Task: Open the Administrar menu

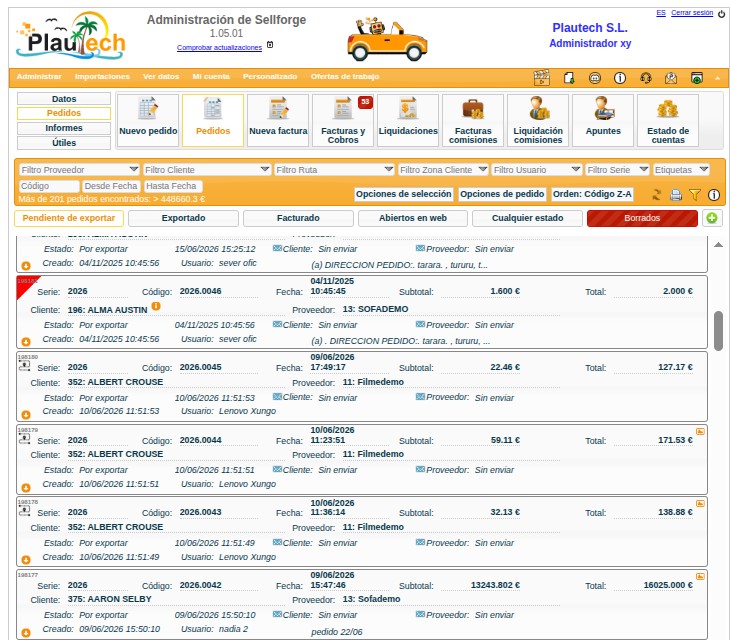Action: click(39, 76)
